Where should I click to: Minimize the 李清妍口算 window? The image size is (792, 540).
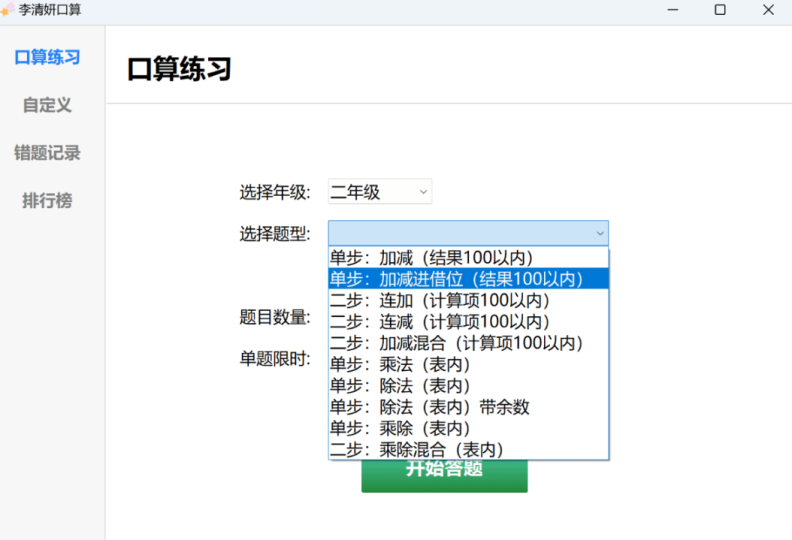click(x=673, y=10)
